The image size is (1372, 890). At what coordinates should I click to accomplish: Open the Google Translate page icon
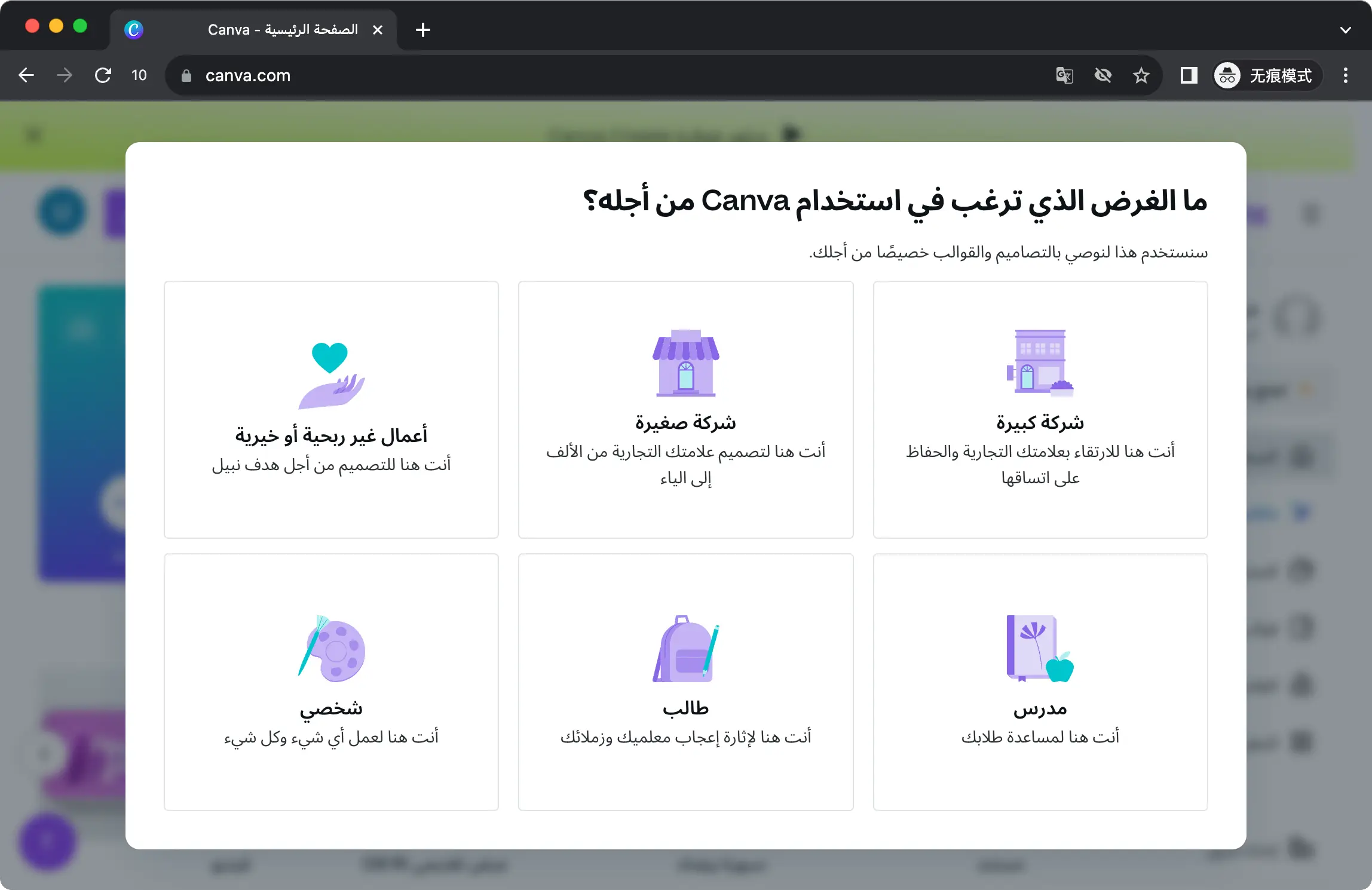pyautogui.click(x=1064, y=75)
